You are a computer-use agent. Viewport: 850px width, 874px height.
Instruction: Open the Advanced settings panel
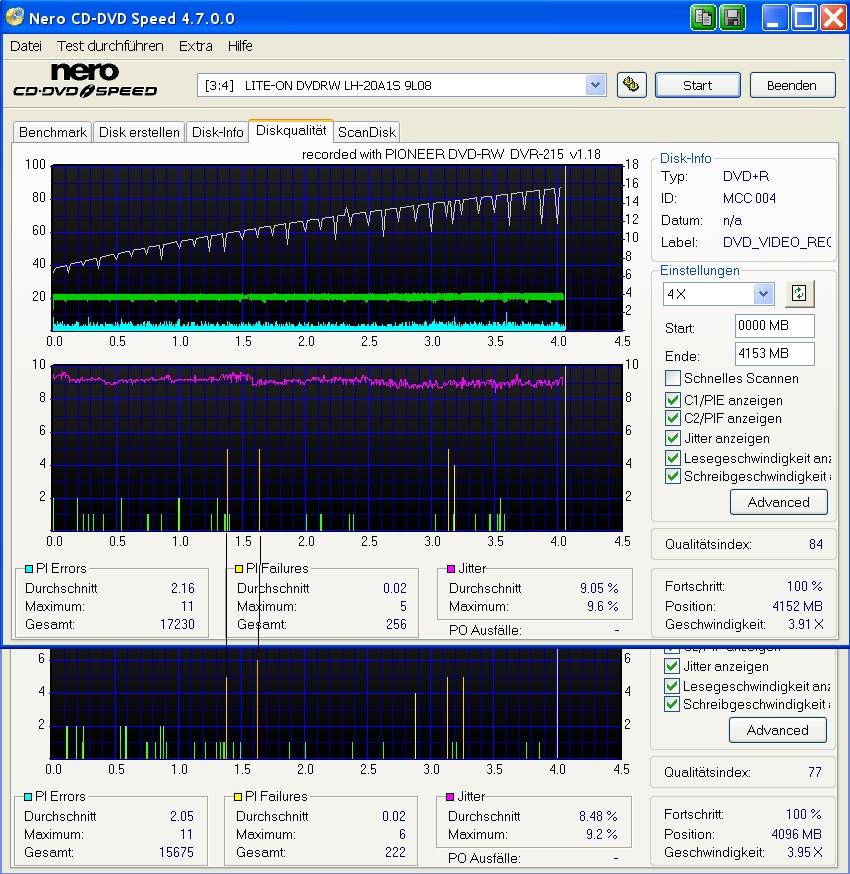click(x=778, y=502)
